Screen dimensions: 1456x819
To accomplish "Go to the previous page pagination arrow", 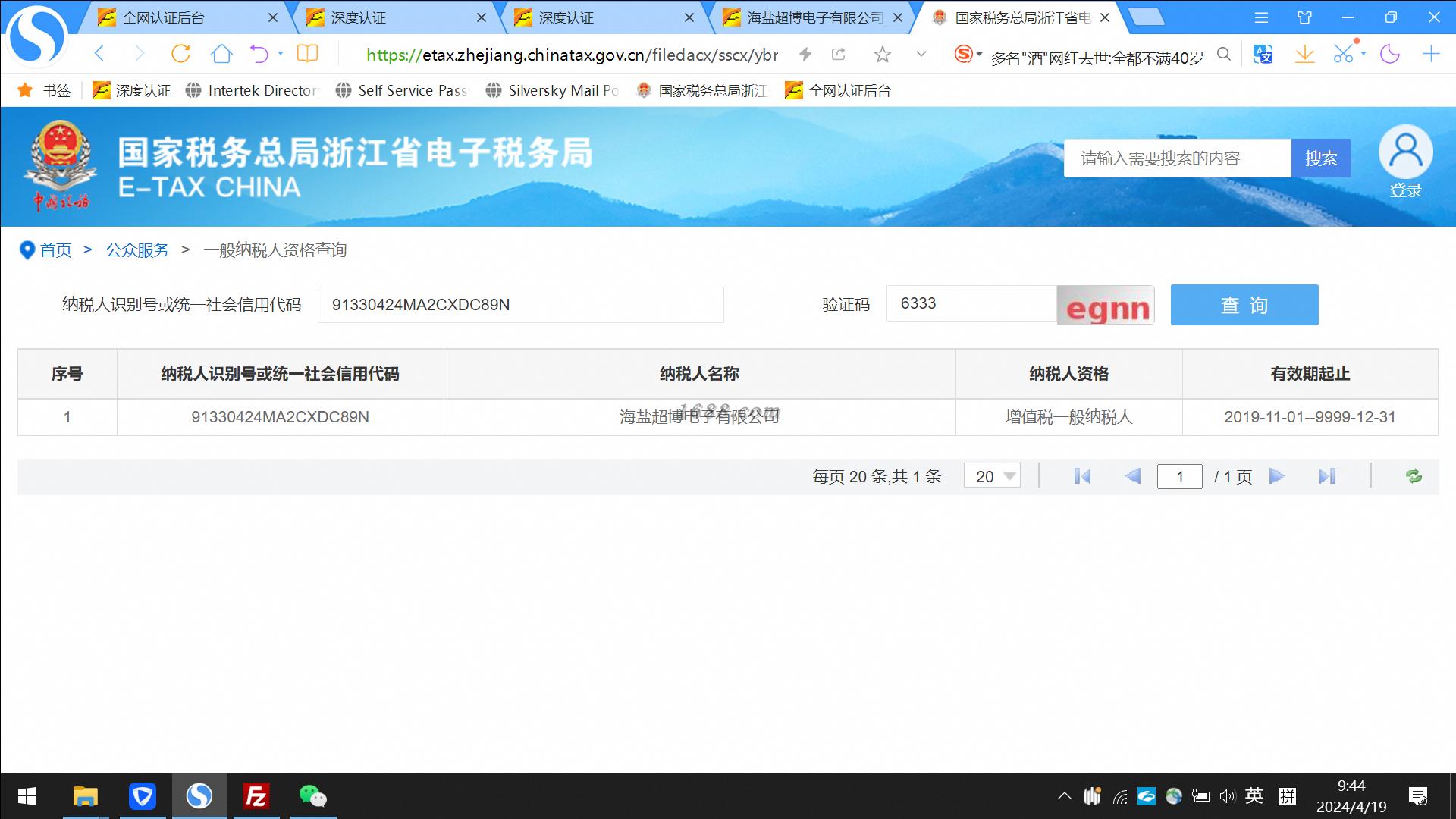I will [1132, 476].
